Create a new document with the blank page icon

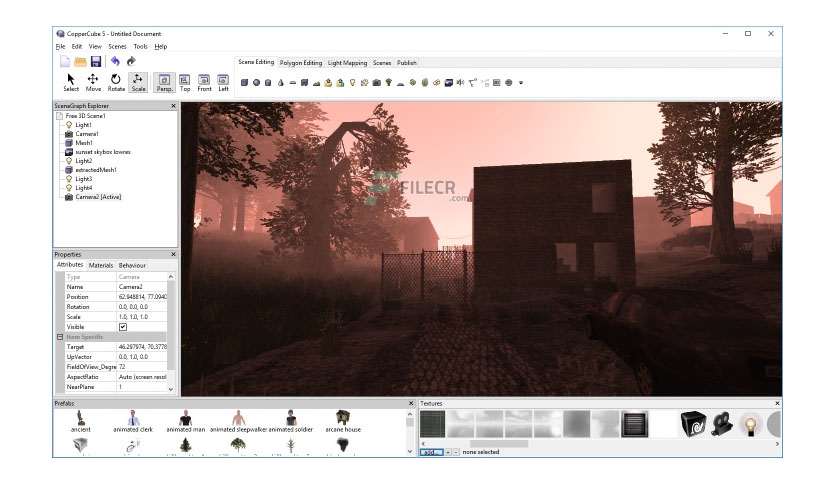click(x=65, y=62)
